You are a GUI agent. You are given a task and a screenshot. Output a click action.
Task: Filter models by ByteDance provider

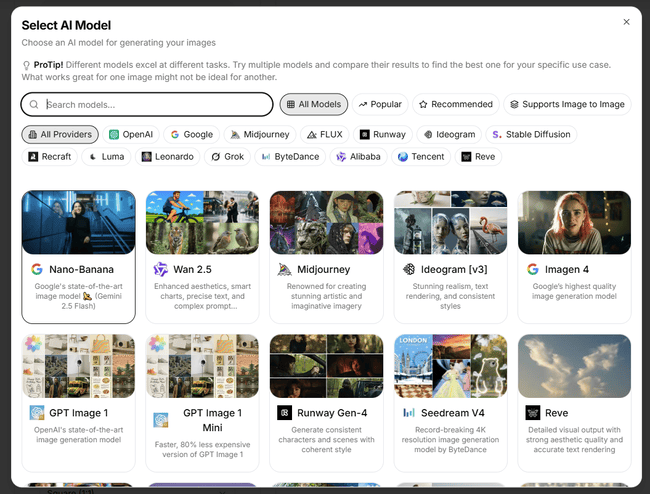click(291, 156)
